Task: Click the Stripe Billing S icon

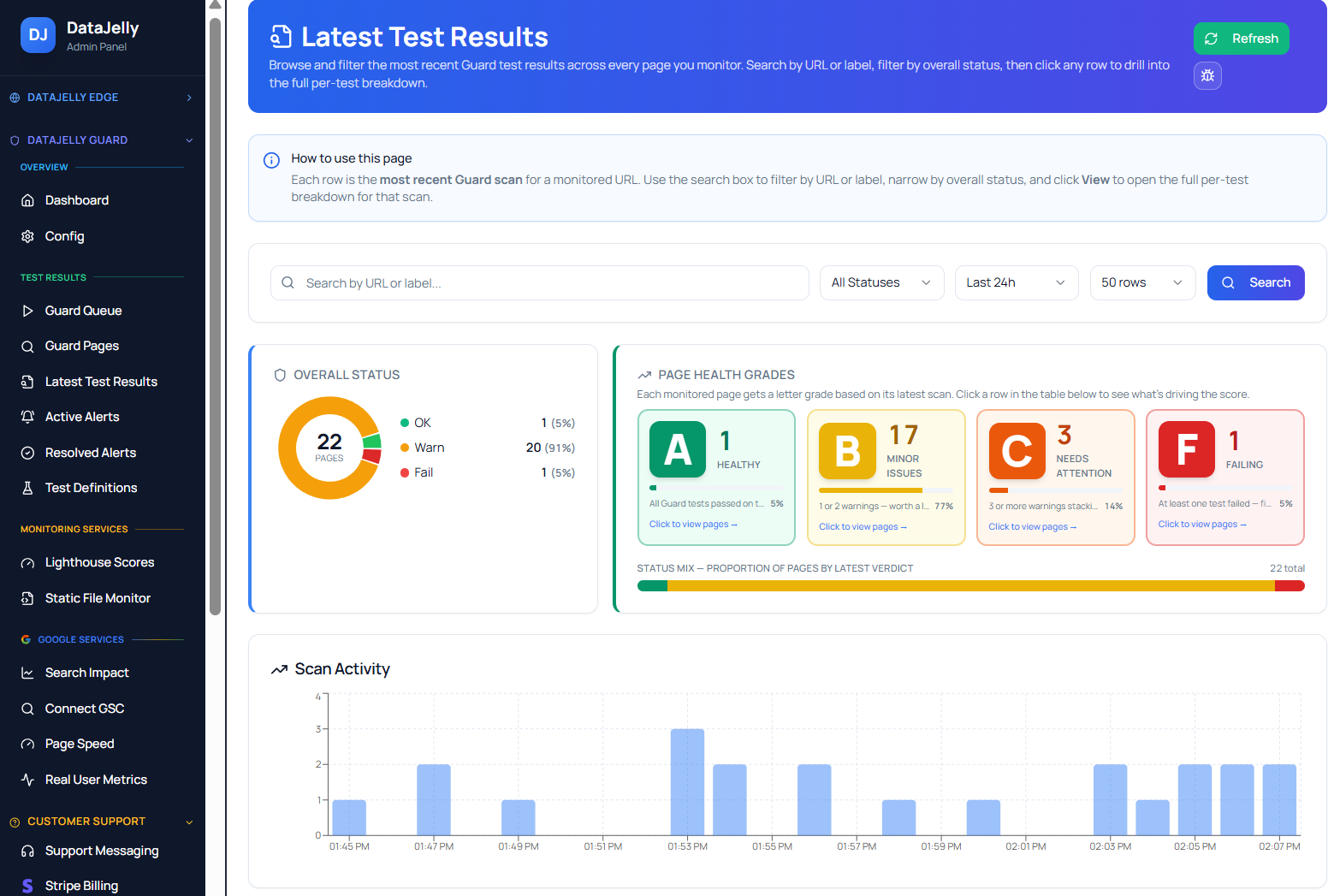Action: point(27,886)
